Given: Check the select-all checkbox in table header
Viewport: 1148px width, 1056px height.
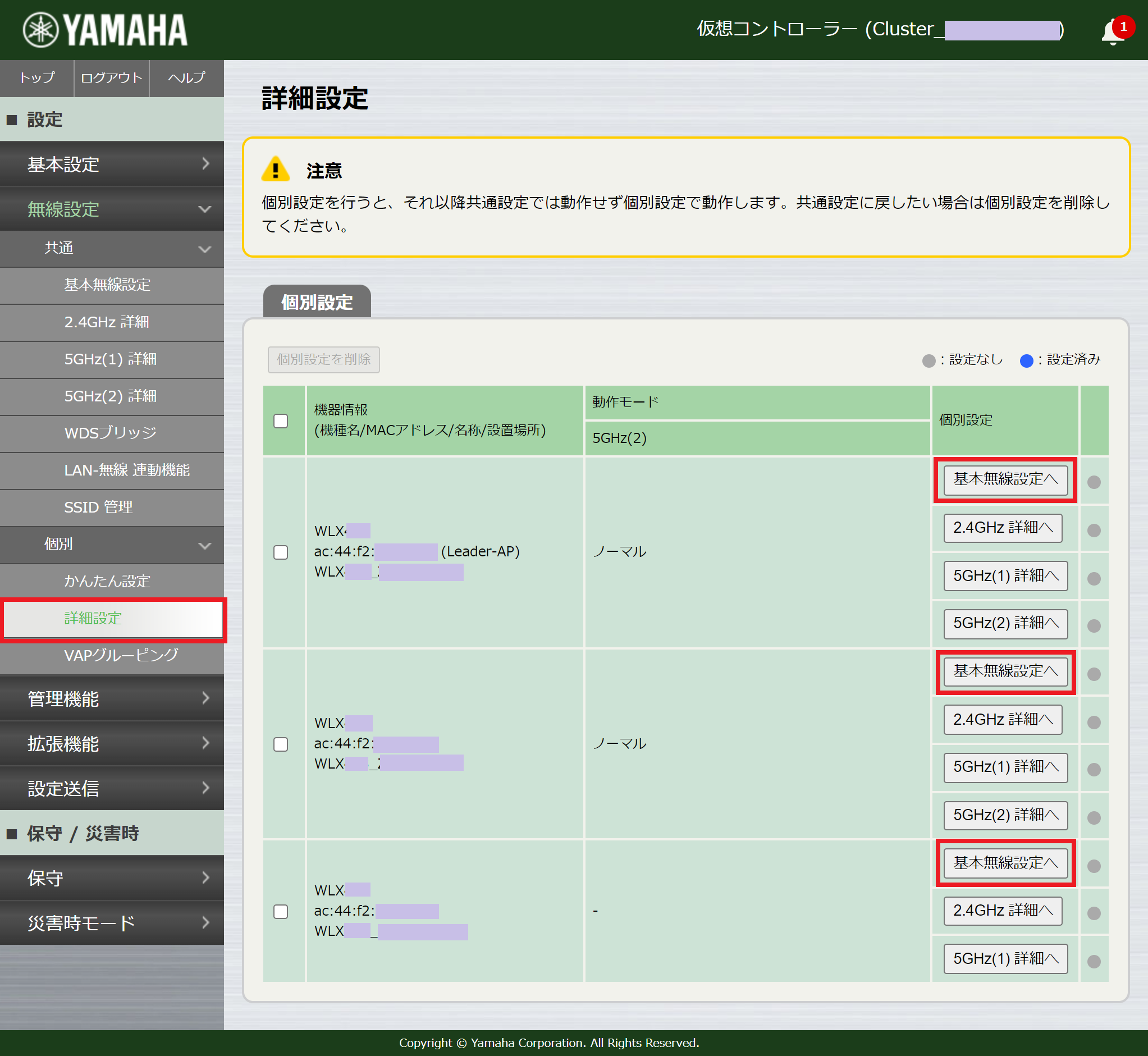Looking at the screenshot, I should pos(280,420).
